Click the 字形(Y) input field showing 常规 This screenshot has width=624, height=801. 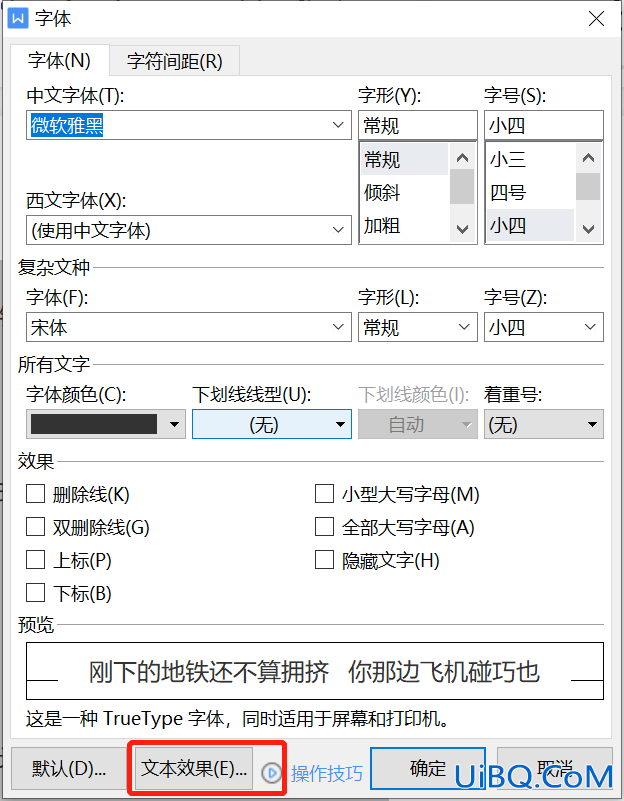(418, 125)
